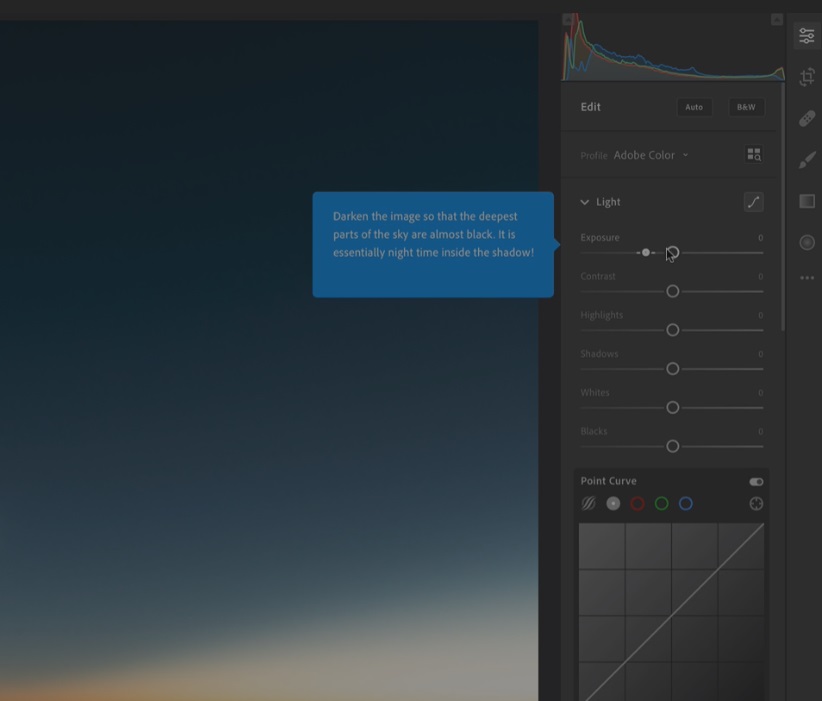
Task: Activate the targeted adjustment tool in Light
Action: point(755,201)
